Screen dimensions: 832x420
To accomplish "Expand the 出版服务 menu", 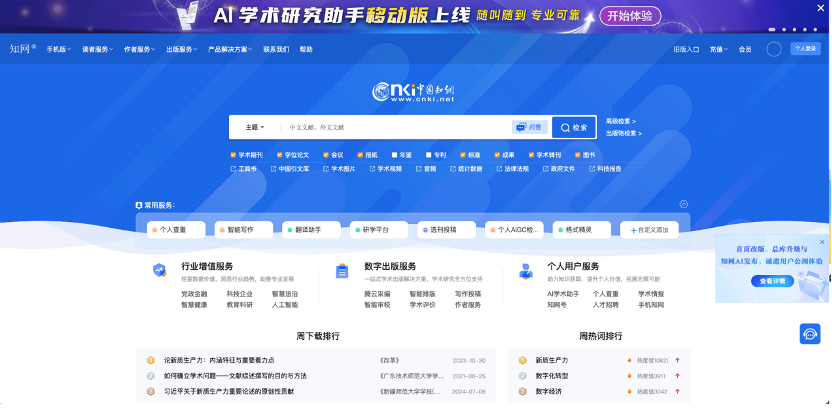I will pyautogui.click(x=181, y=49).
